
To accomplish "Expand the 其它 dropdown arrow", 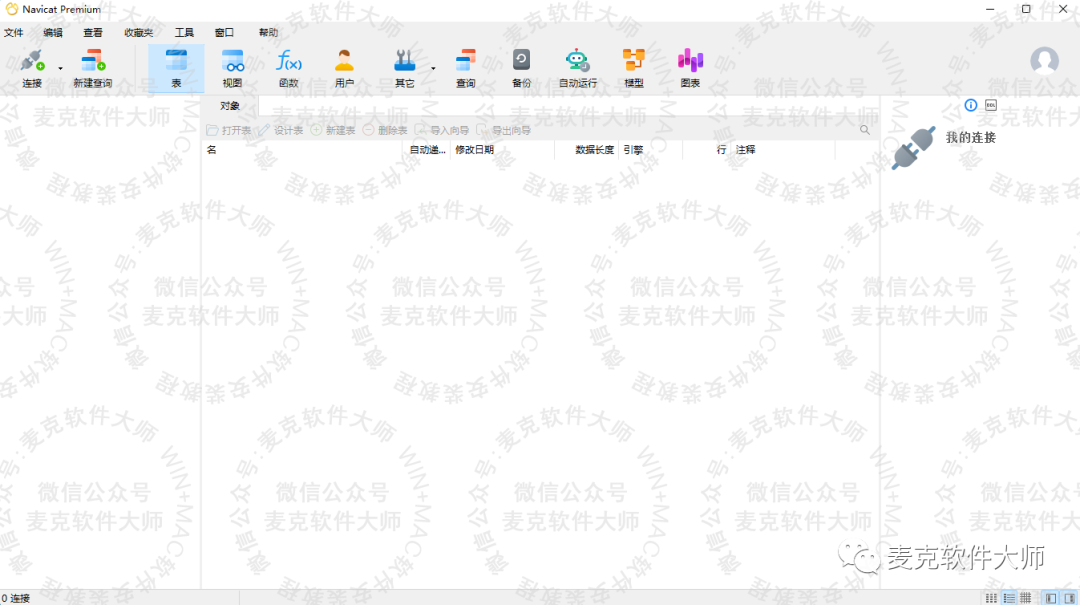I will 433,68.
